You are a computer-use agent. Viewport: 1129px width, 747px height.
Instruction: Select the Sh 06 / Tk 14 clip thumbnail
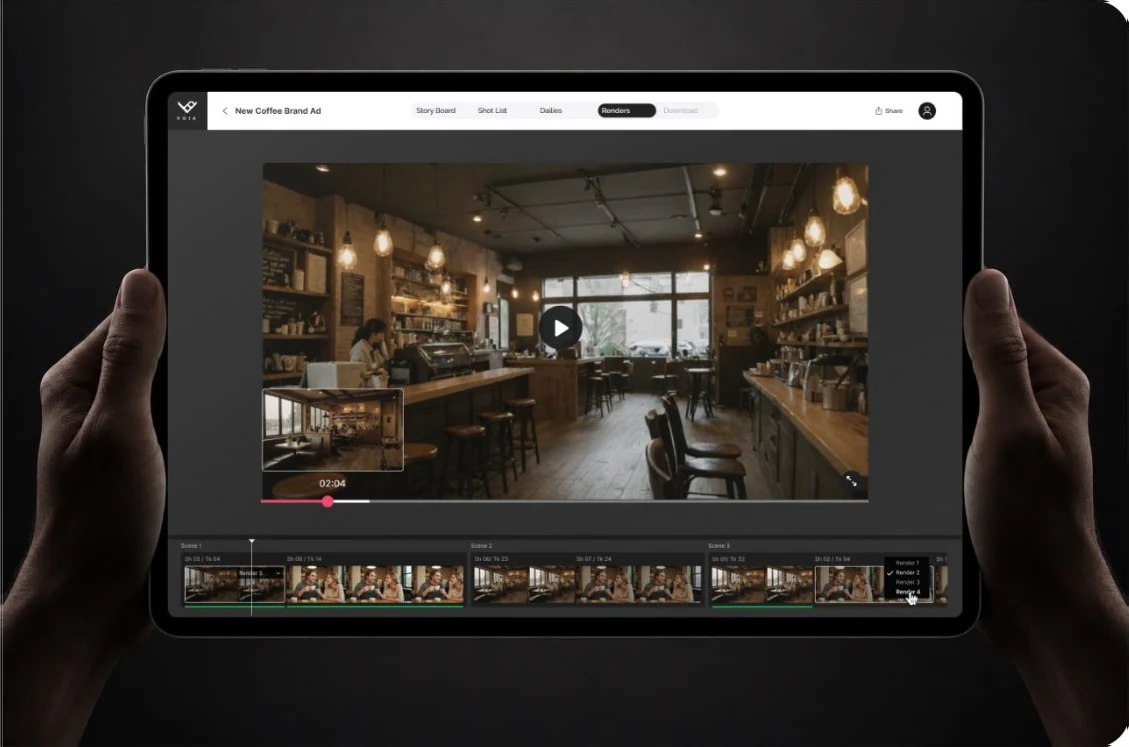375,583
